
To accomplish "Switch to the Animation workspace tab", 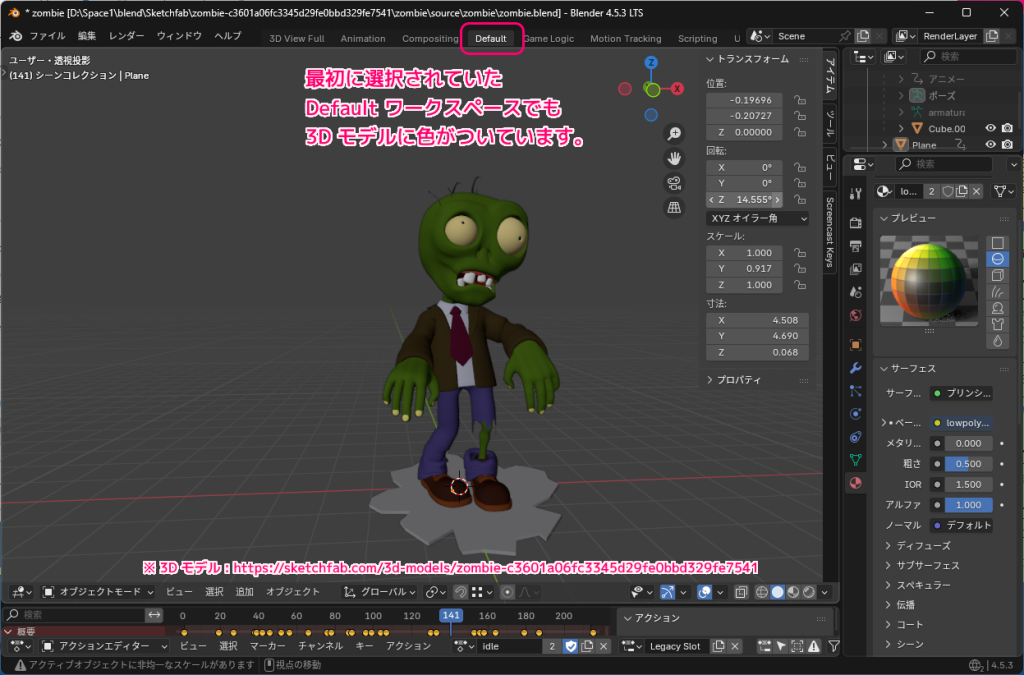I will (x=362, y=38).
